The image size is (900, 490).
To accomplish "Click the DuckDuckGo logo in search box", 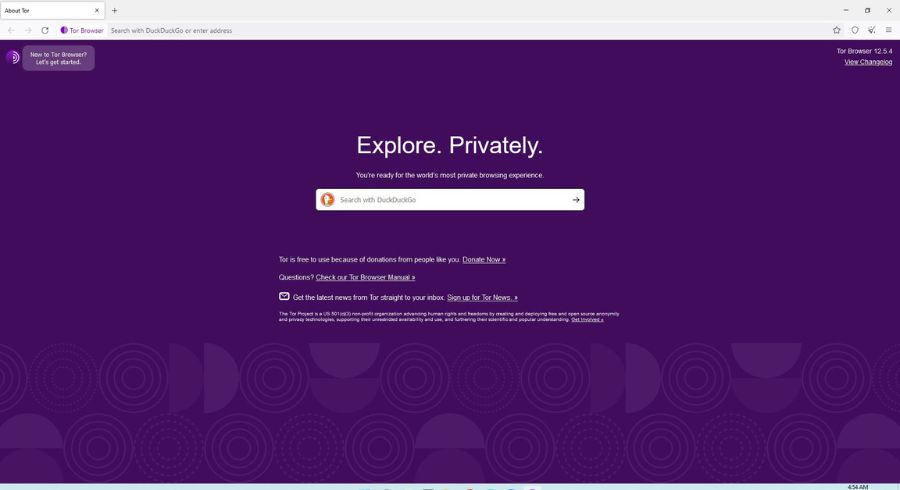I will click(328, 200).
